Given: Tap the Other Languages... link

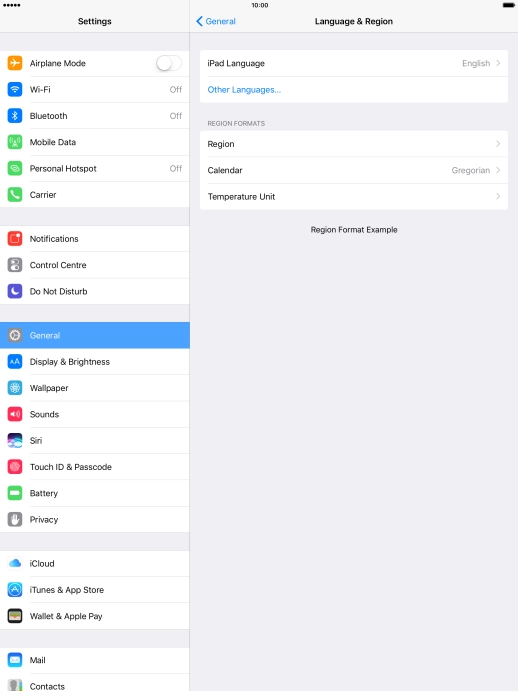Looking at the screenshot, I should tap(244, 90).
